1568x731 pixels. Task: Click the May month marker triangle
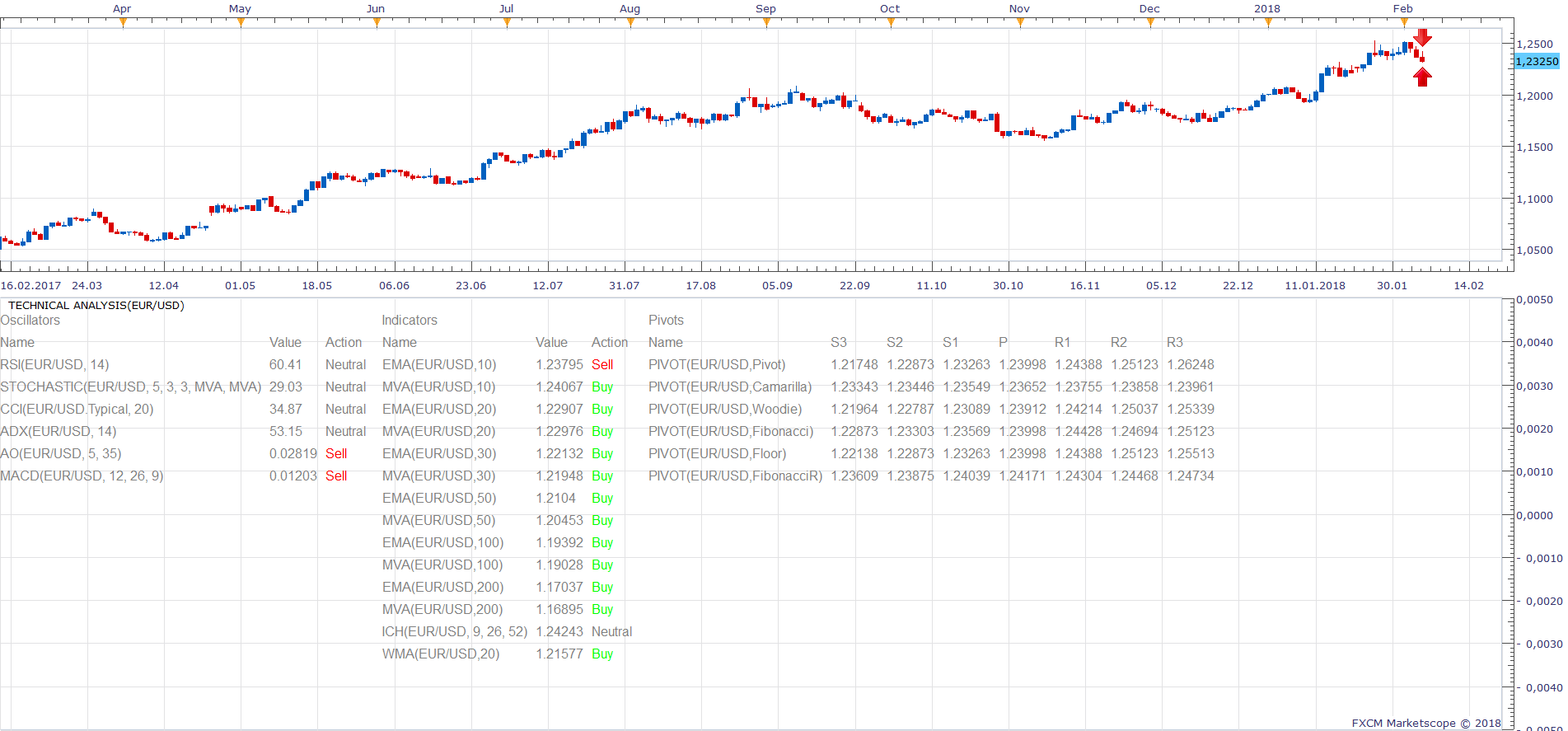point(241,22)
